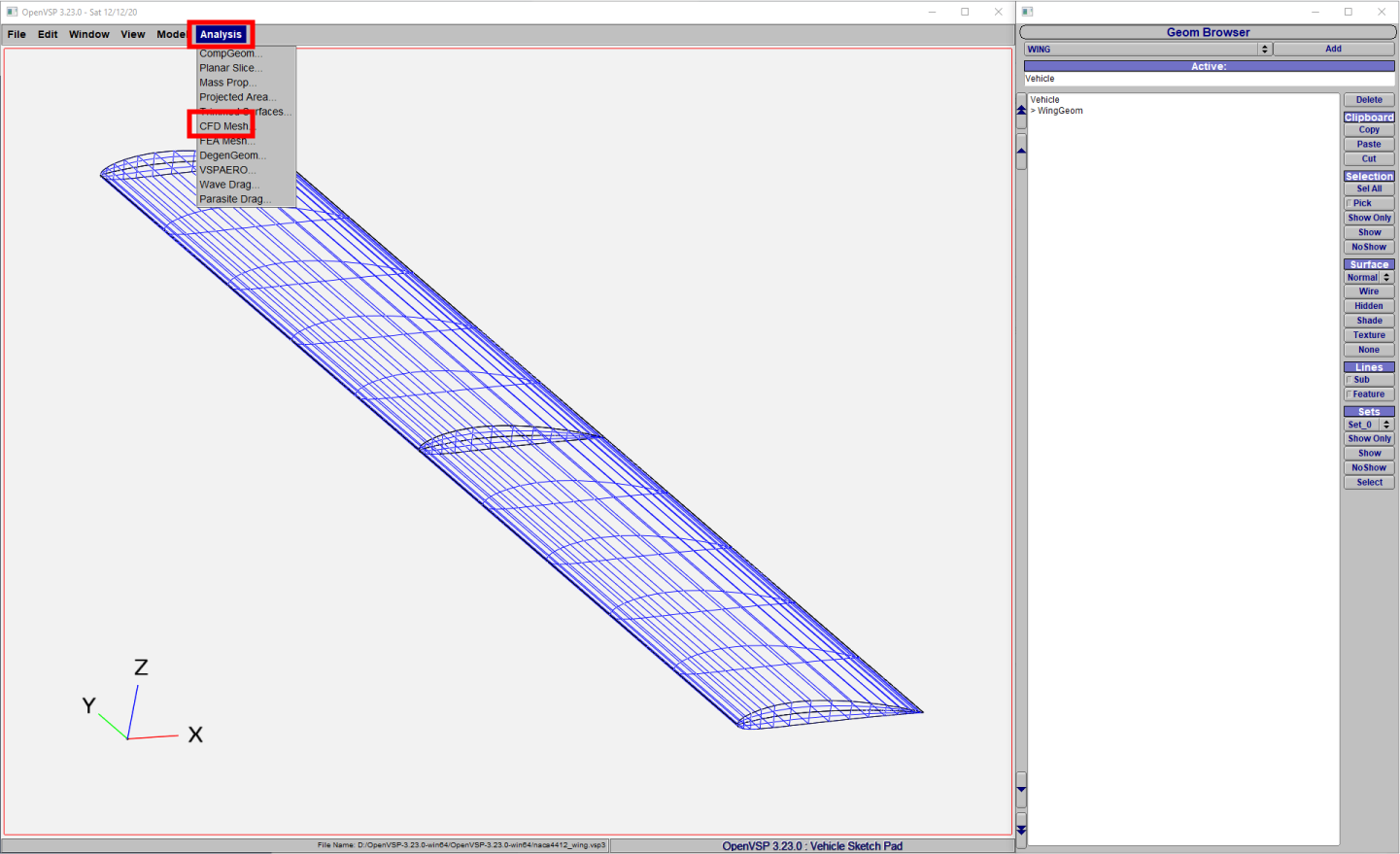This screenshot has height=854, width=1400.
Task: Click the move geom down arrow
Action: pyautogui.click(x=1021, y=789)
